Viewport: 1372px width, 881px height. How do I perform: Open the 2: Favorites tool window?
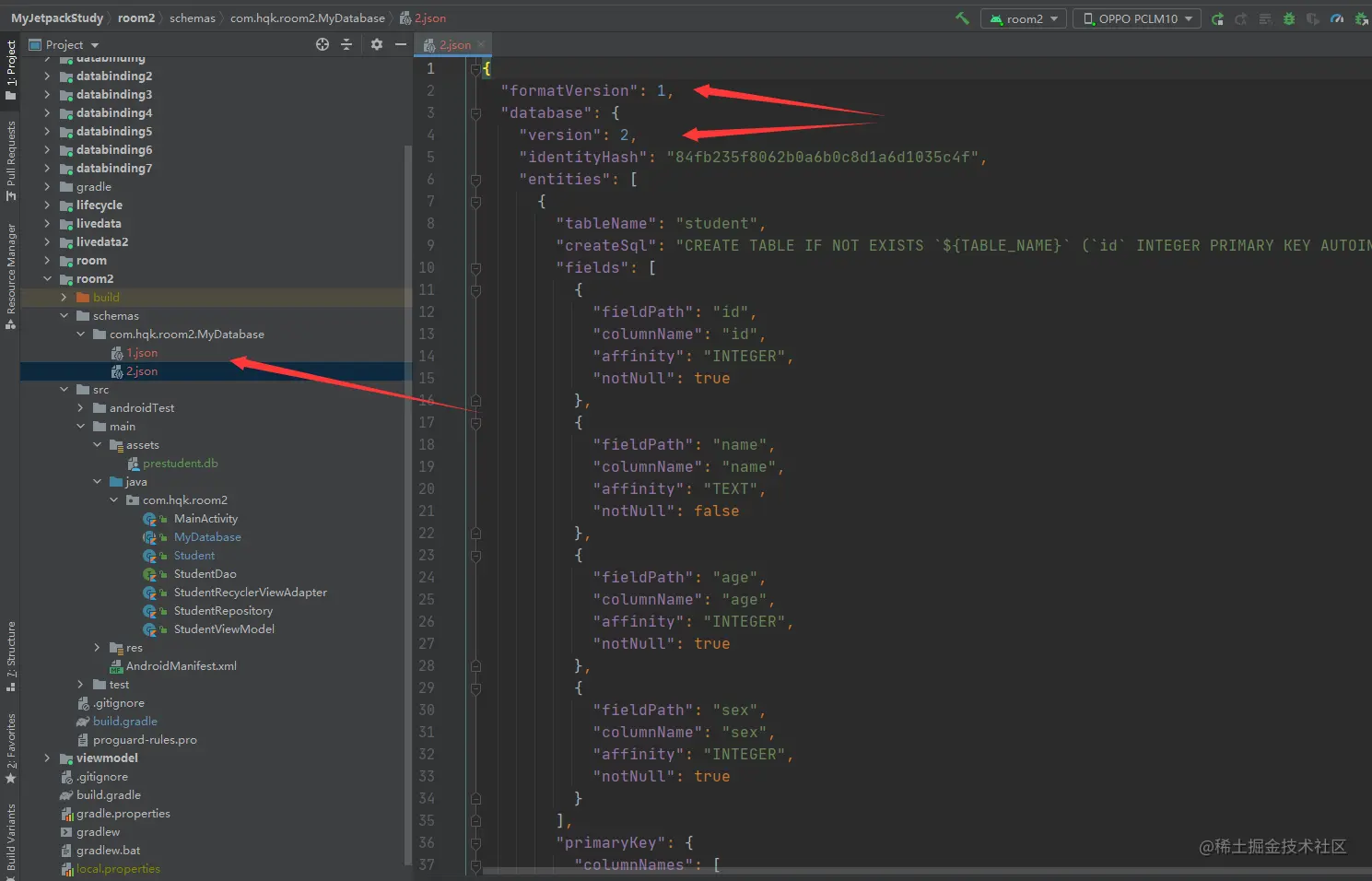click(10, 748)
